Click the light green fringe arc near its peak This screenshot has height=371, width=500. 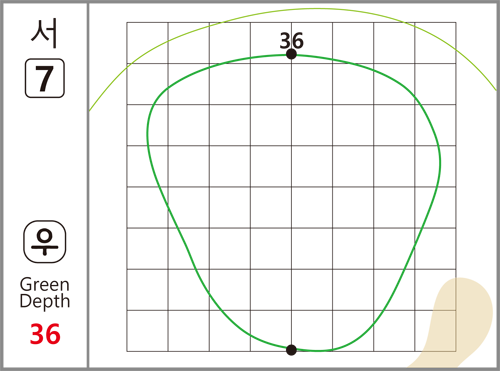[313, 9]
